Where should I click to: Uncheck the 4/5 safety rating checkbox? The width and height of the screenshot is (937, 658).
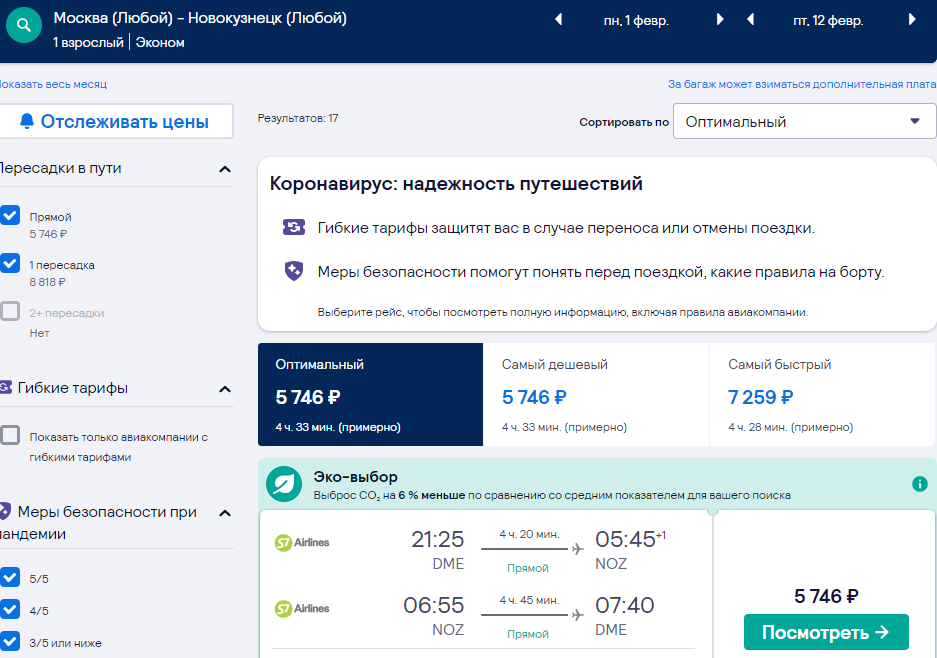(x=10, y=609)
